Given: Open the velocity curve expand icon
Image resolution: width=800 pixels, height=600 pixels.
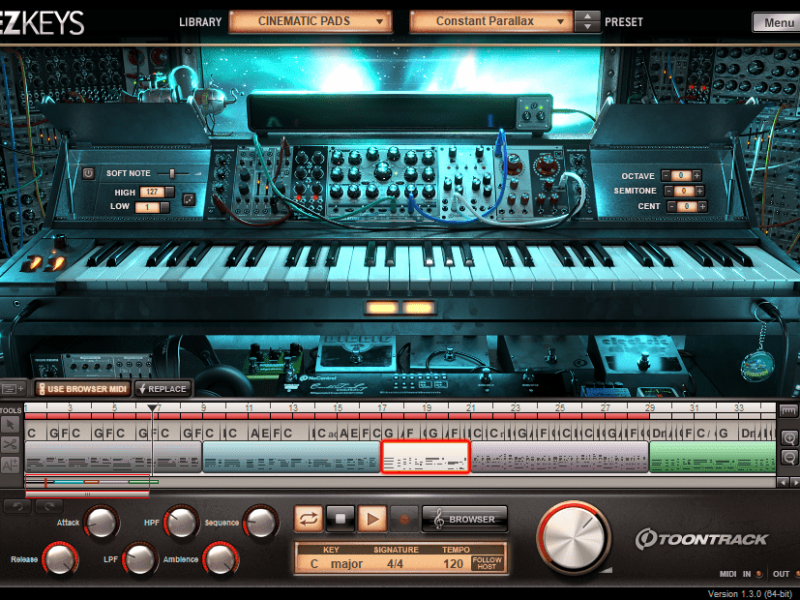Looking at the screenshot, I should click(189, 200).
